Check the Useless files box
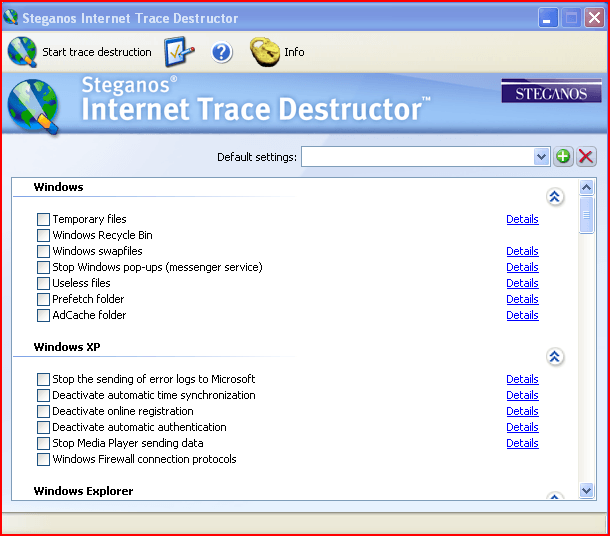Viewport: 610px width, 536px height. [x=43, y=283]
